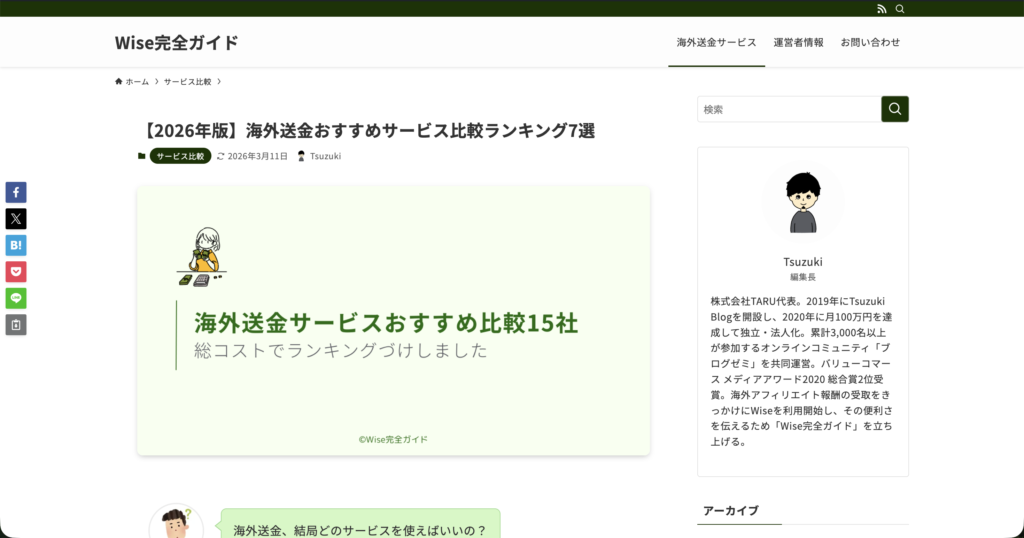Open the 海外送金サービス menu item

(x=716, y=42)
